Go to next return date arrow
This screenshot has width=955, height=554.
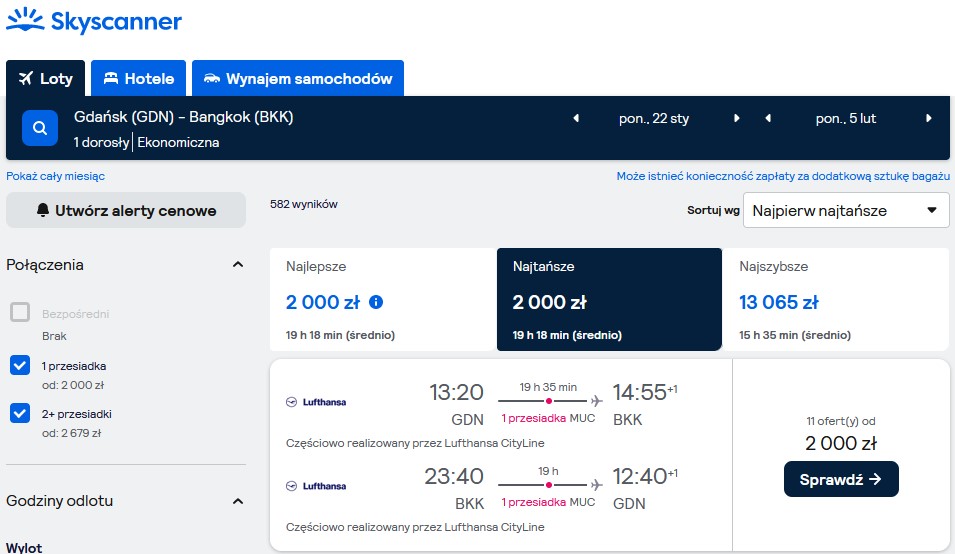[929, 118]
